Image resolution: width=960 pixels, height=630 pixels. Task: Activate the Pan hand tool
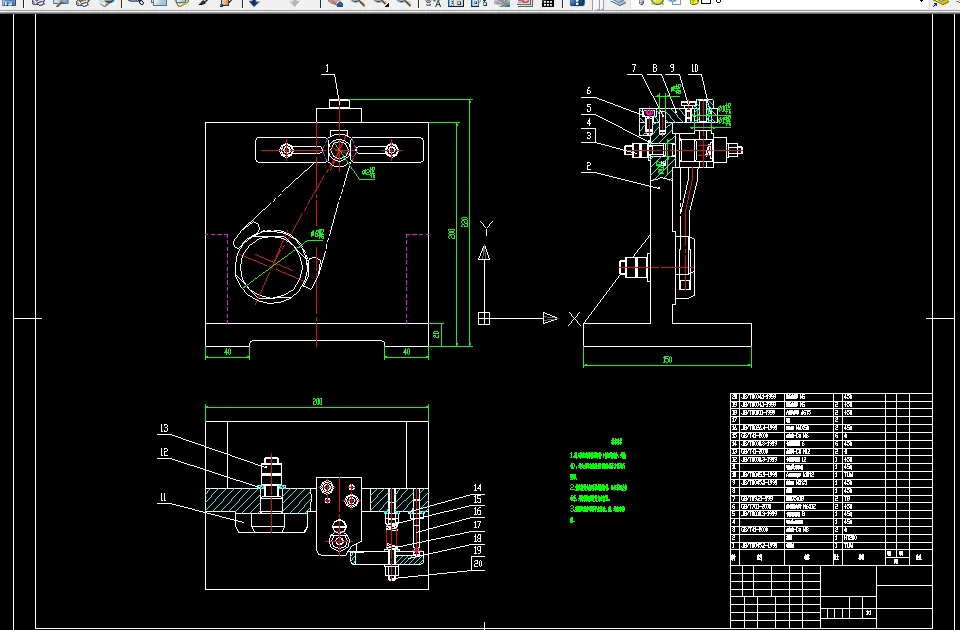pos(335,3)
